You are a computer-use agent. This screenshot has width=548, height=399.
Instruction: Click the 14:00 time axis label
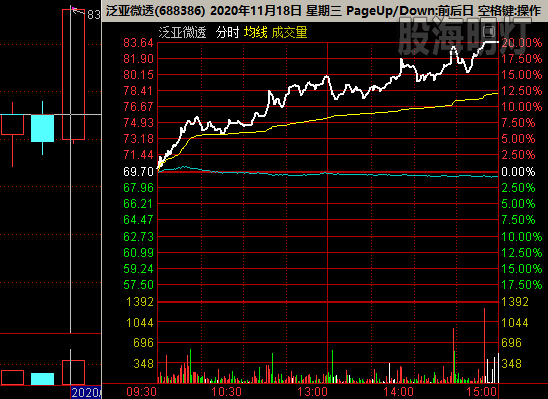398,392
